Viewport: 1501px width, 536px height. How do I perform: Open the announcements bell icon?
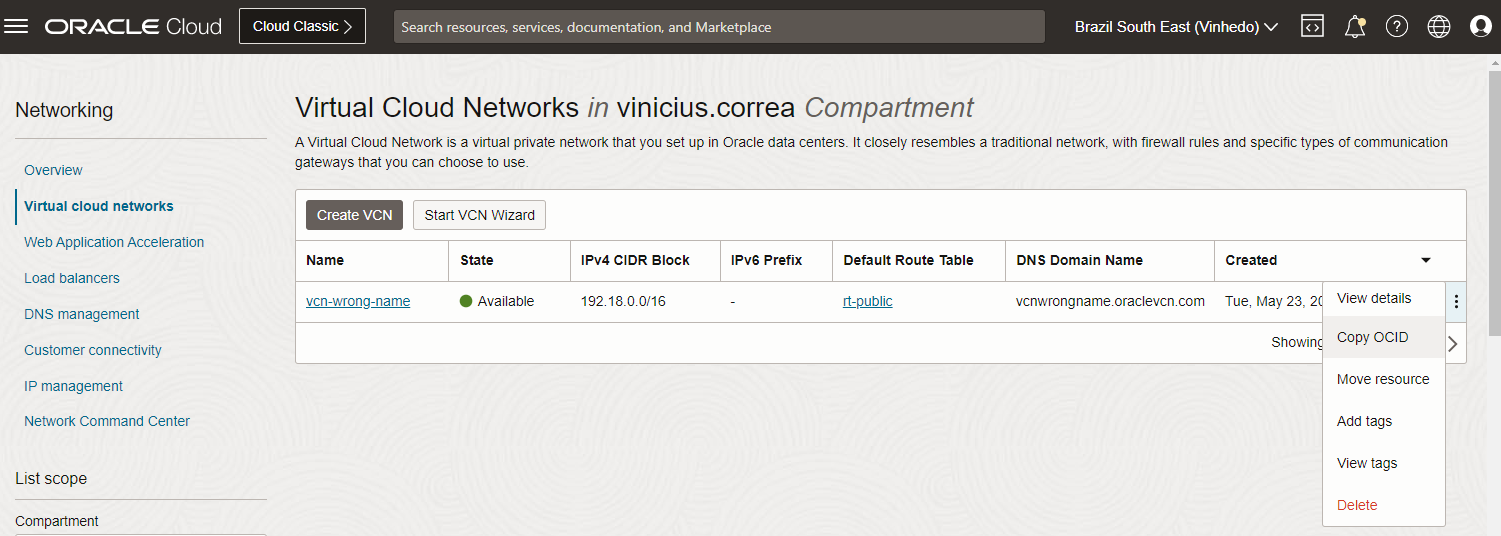[1355, 27]
